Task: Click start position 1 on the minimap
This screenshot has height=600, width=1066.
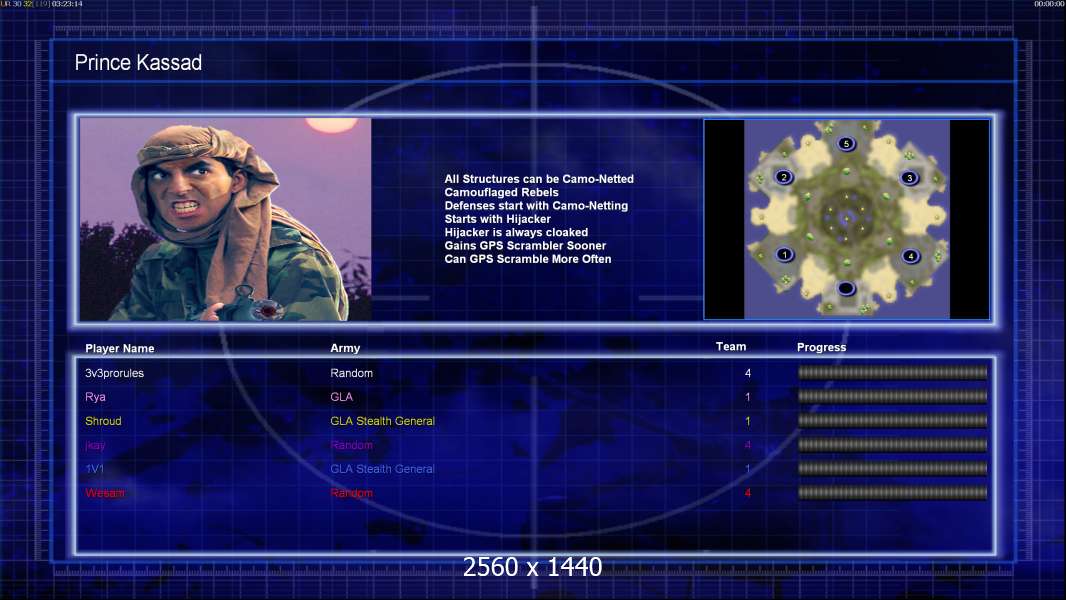Action: (785, 255)
